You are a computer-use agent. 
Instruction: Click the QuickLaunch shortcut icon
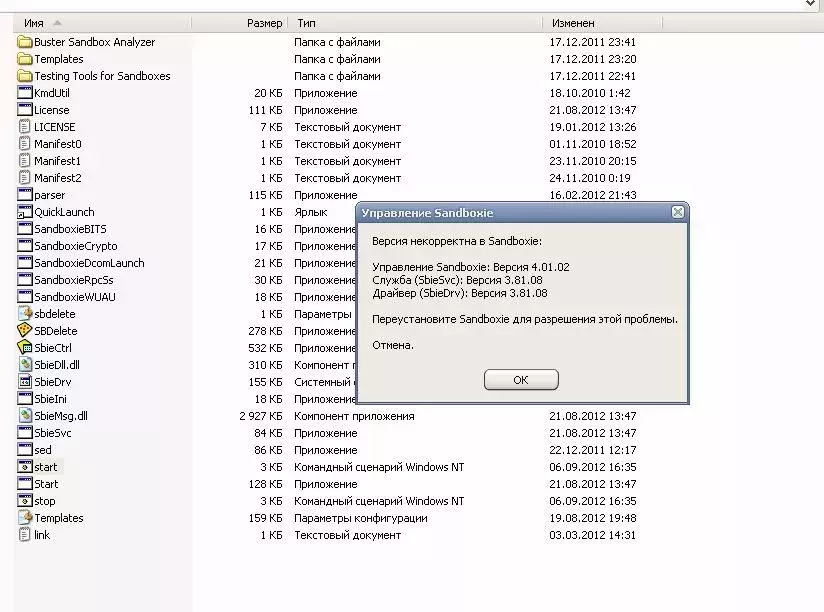[25, 212]
